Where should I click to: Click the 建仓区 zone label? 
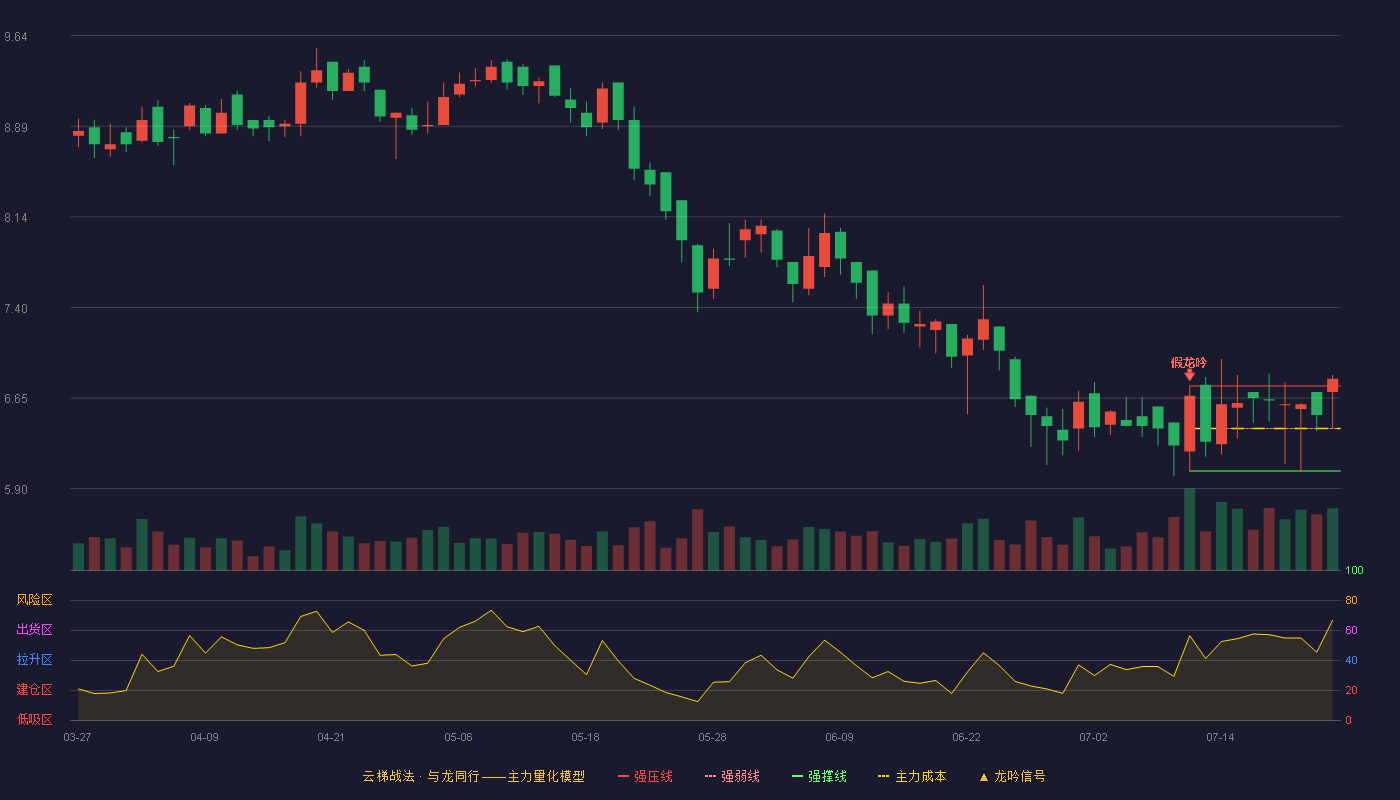click(x=34, y=690)
